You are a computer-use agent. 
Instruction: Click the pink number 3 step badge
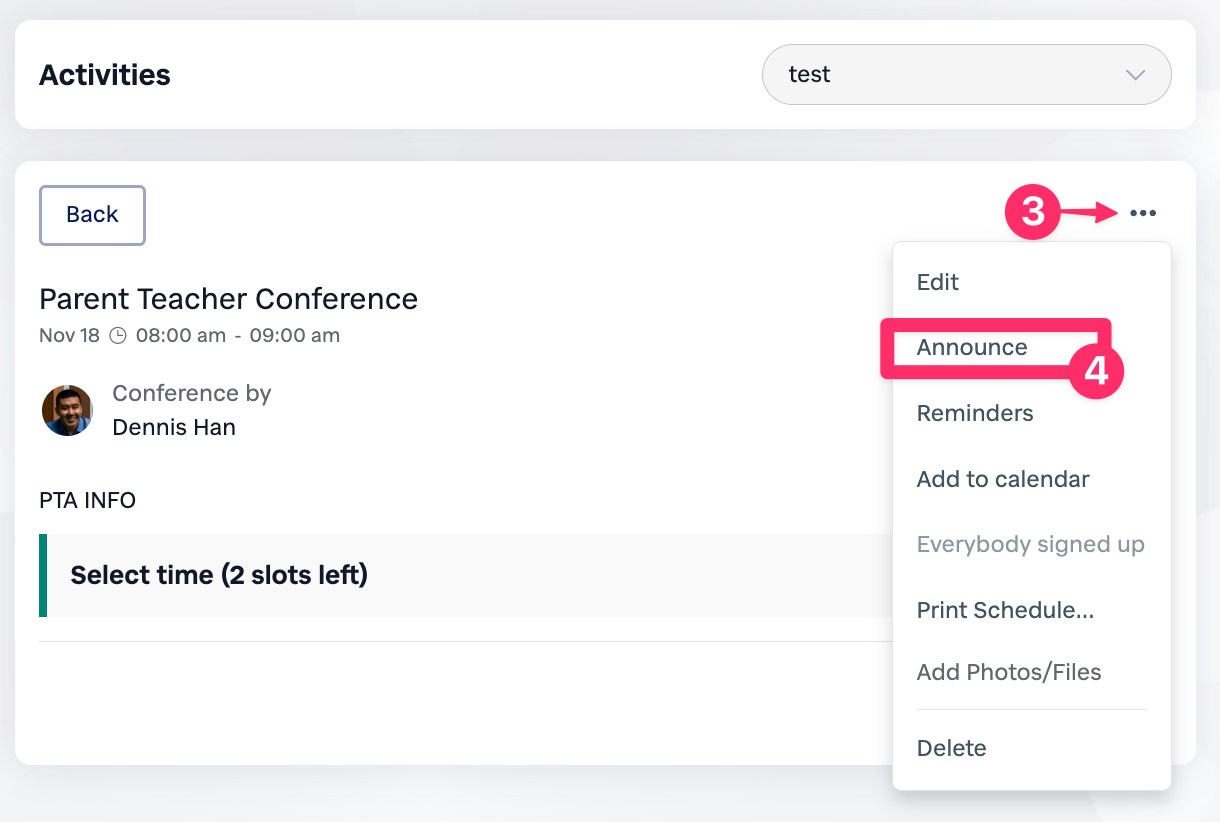pos(1032,213)
